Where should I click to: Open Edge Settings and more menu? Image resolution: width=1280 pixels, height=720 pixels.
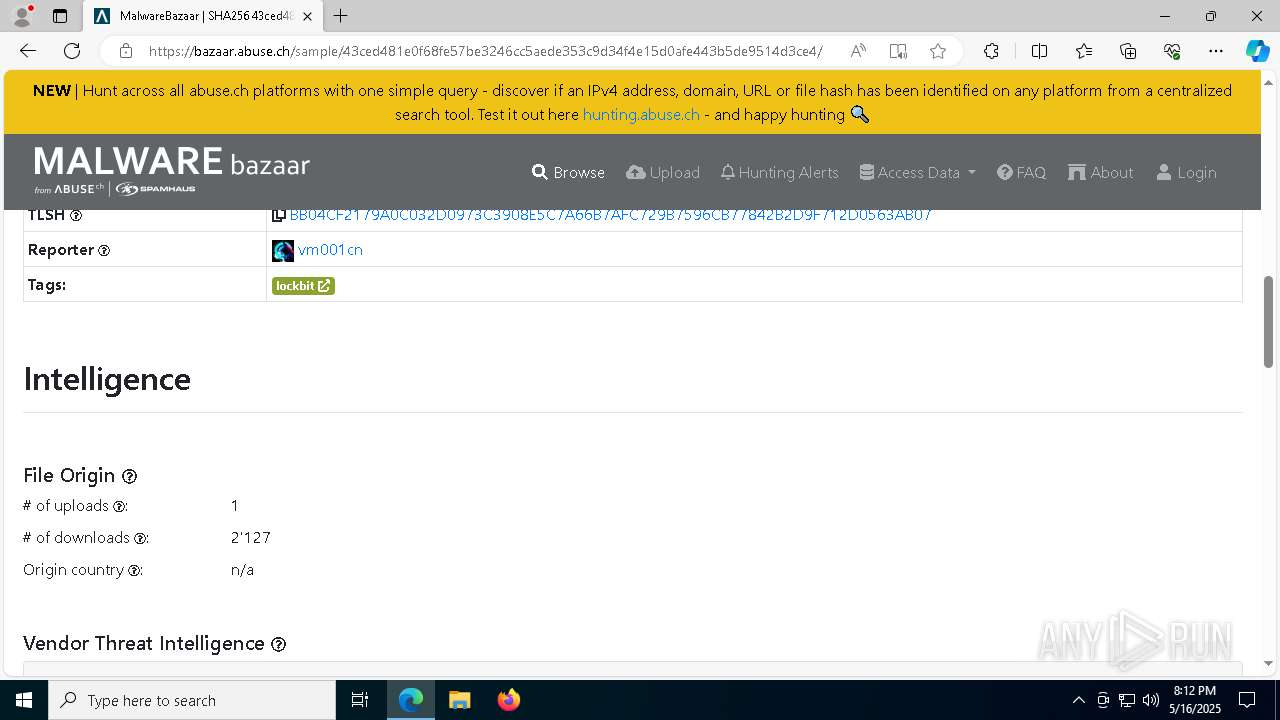point(1215,51)
